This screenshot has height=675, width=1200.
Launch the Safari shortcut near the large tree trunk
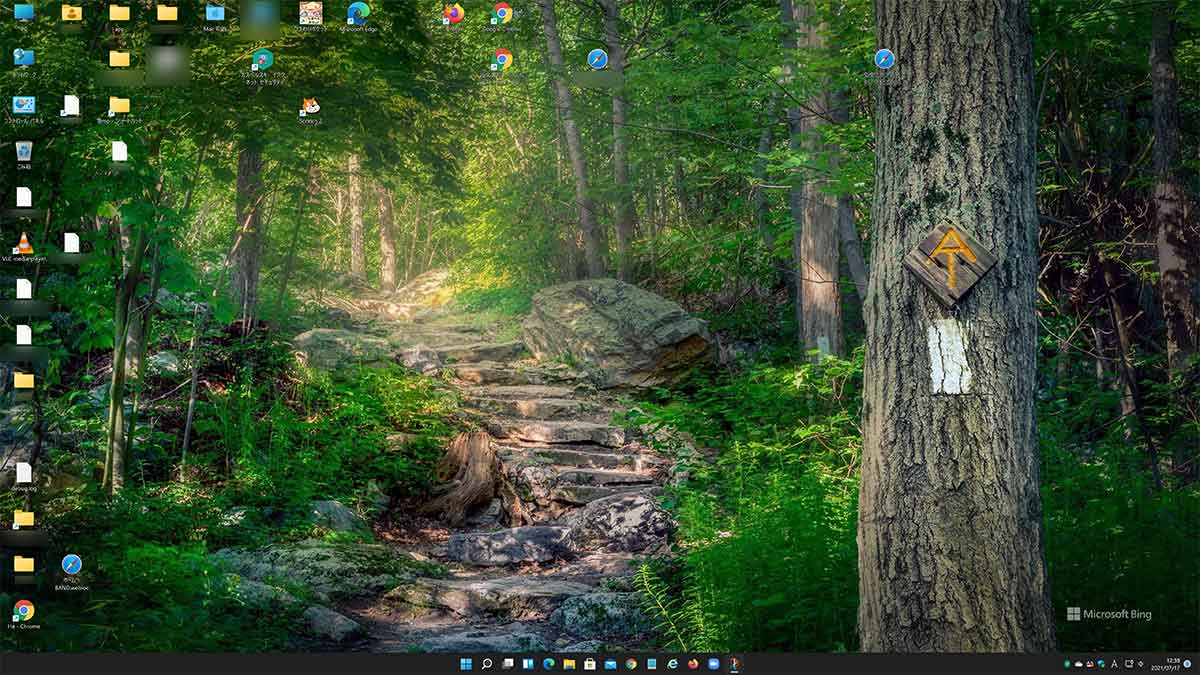[884, 59]
